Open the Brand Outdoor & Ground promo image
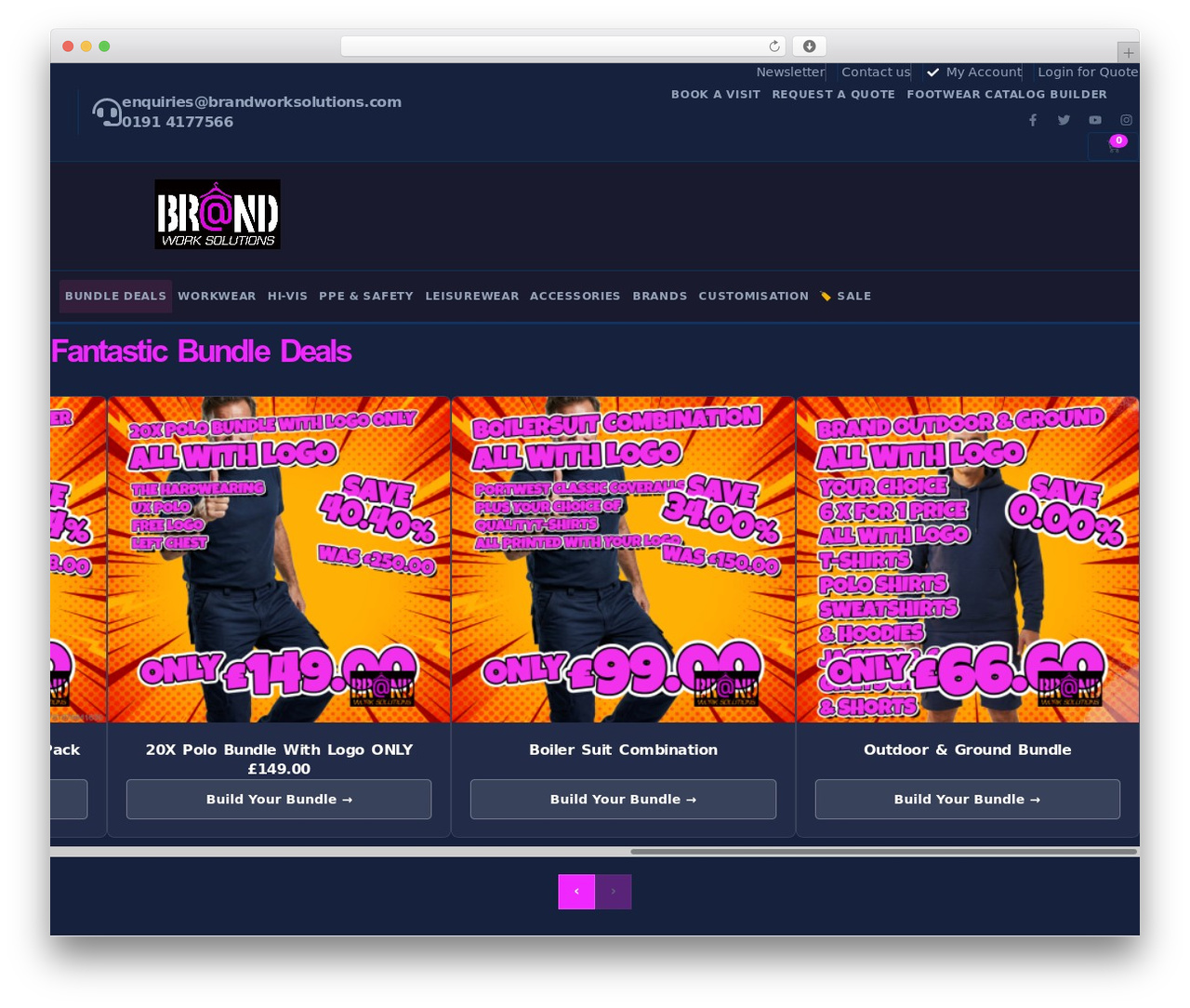1190x1008 pixels. (968, 560)
